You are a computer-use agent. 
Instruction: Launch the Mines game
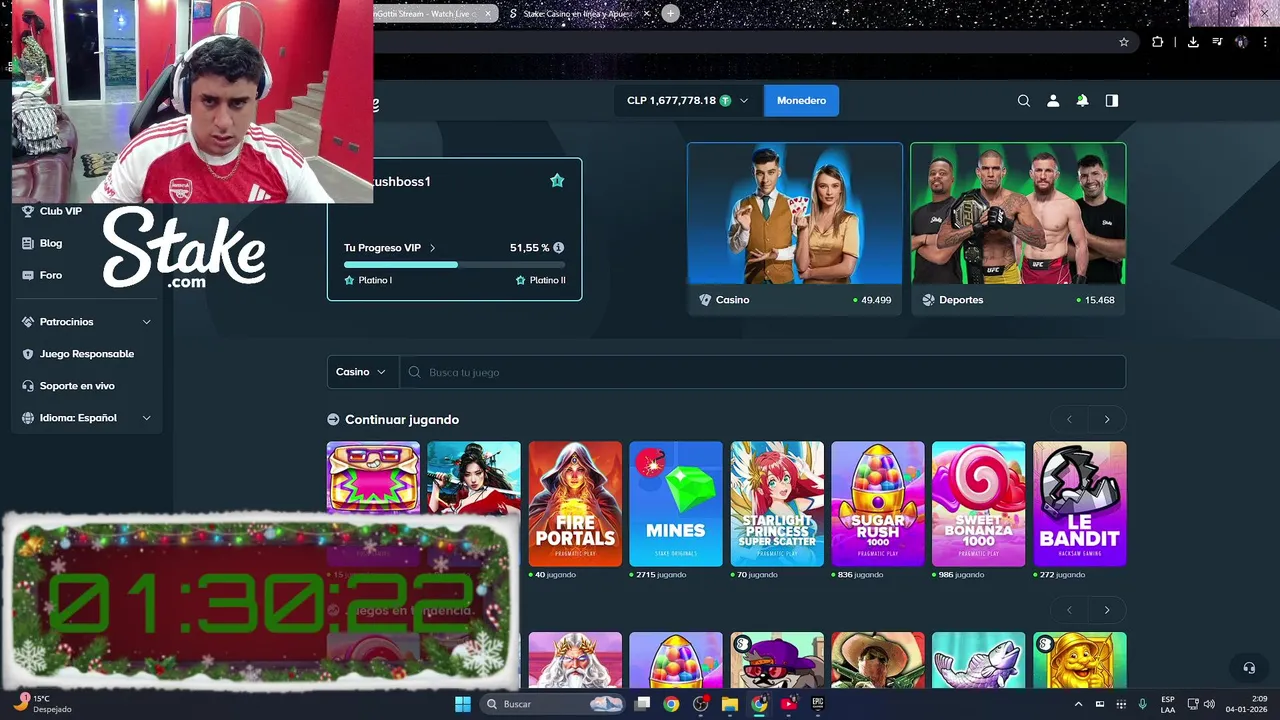tap(676, 504)
